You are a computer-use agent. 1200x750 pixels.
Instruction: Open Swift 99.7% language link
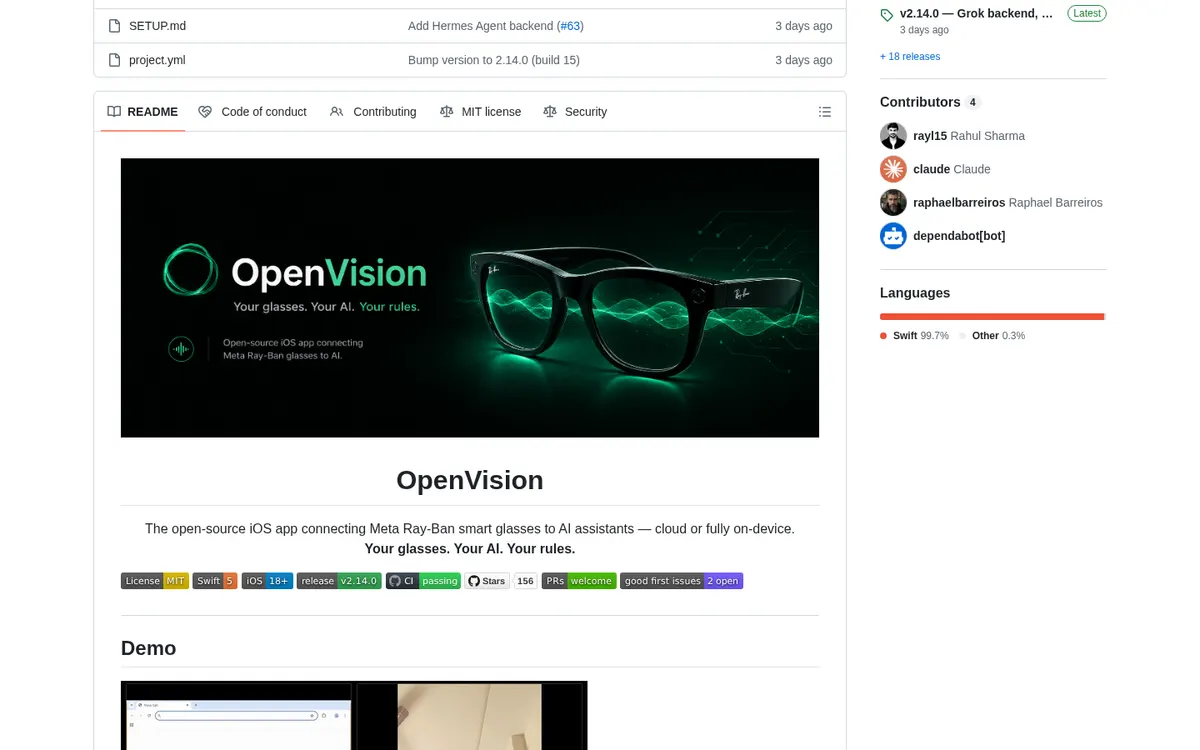[914, 336]
